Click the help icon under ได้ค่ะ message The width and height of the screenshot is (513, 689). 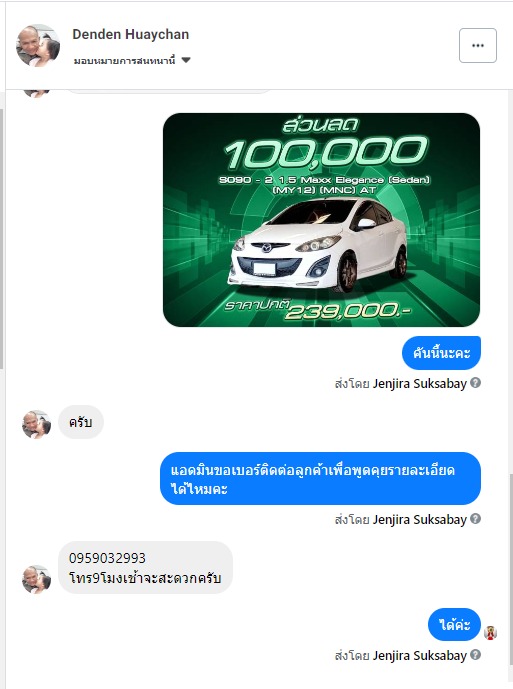pyautogui.click(x=475, y=655)
